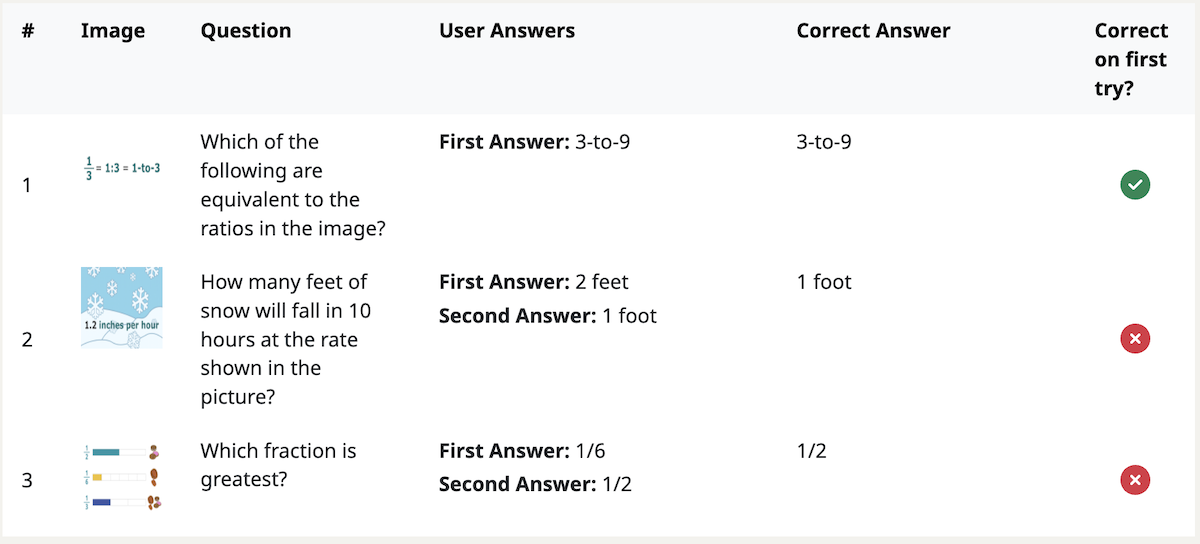1200x544 pixels.
Task: Click the Correct Answer column header
Action: 873,31
